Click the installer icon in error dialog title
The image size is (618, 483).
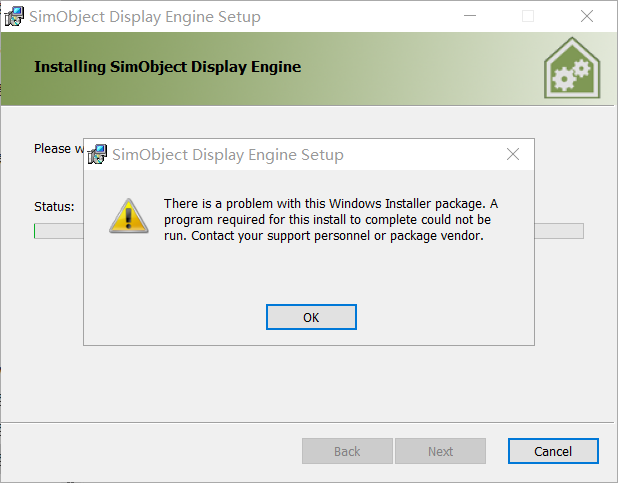(x=98, y=155)
